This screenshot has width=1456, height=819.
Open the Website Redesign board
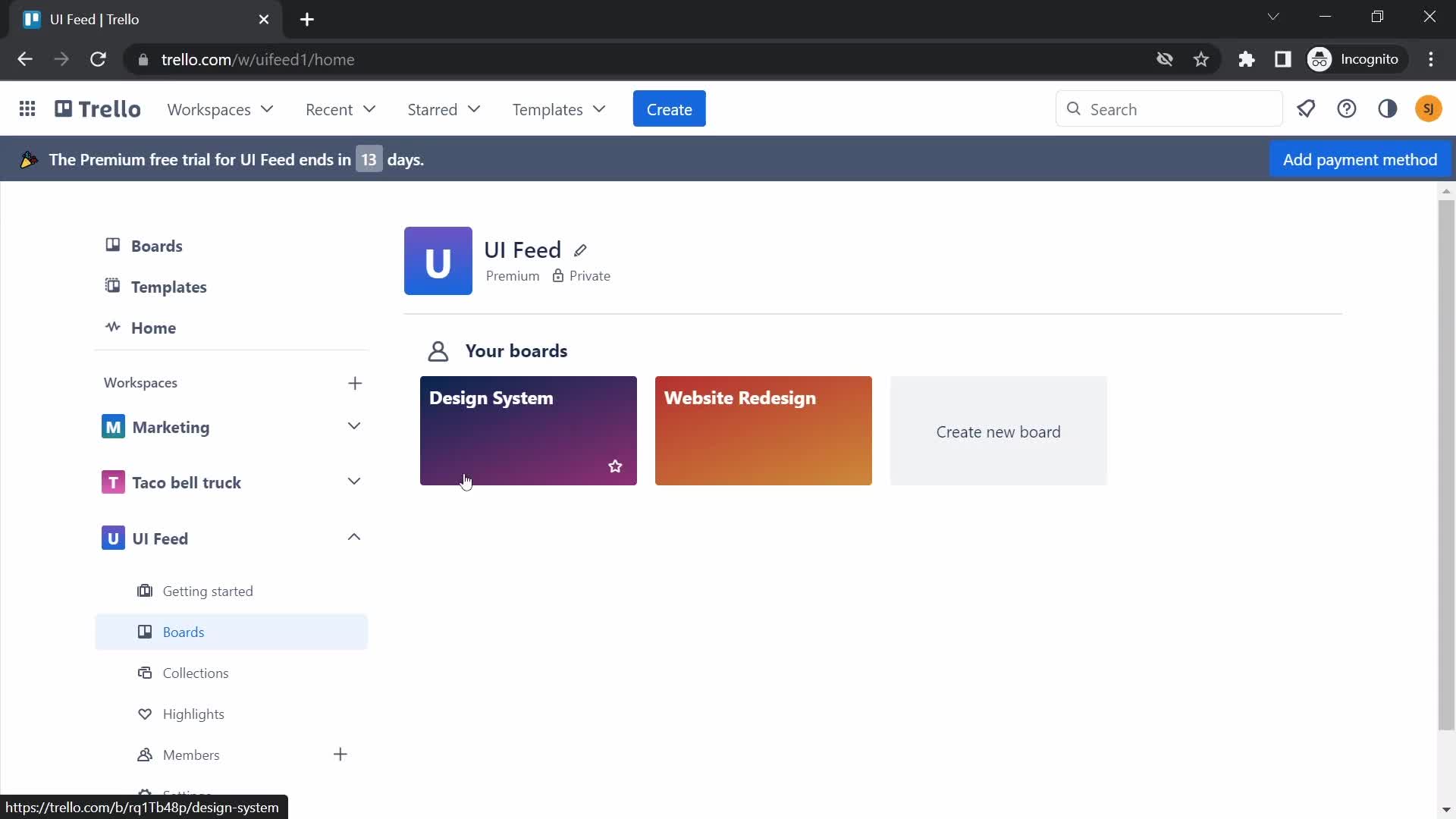764,431
